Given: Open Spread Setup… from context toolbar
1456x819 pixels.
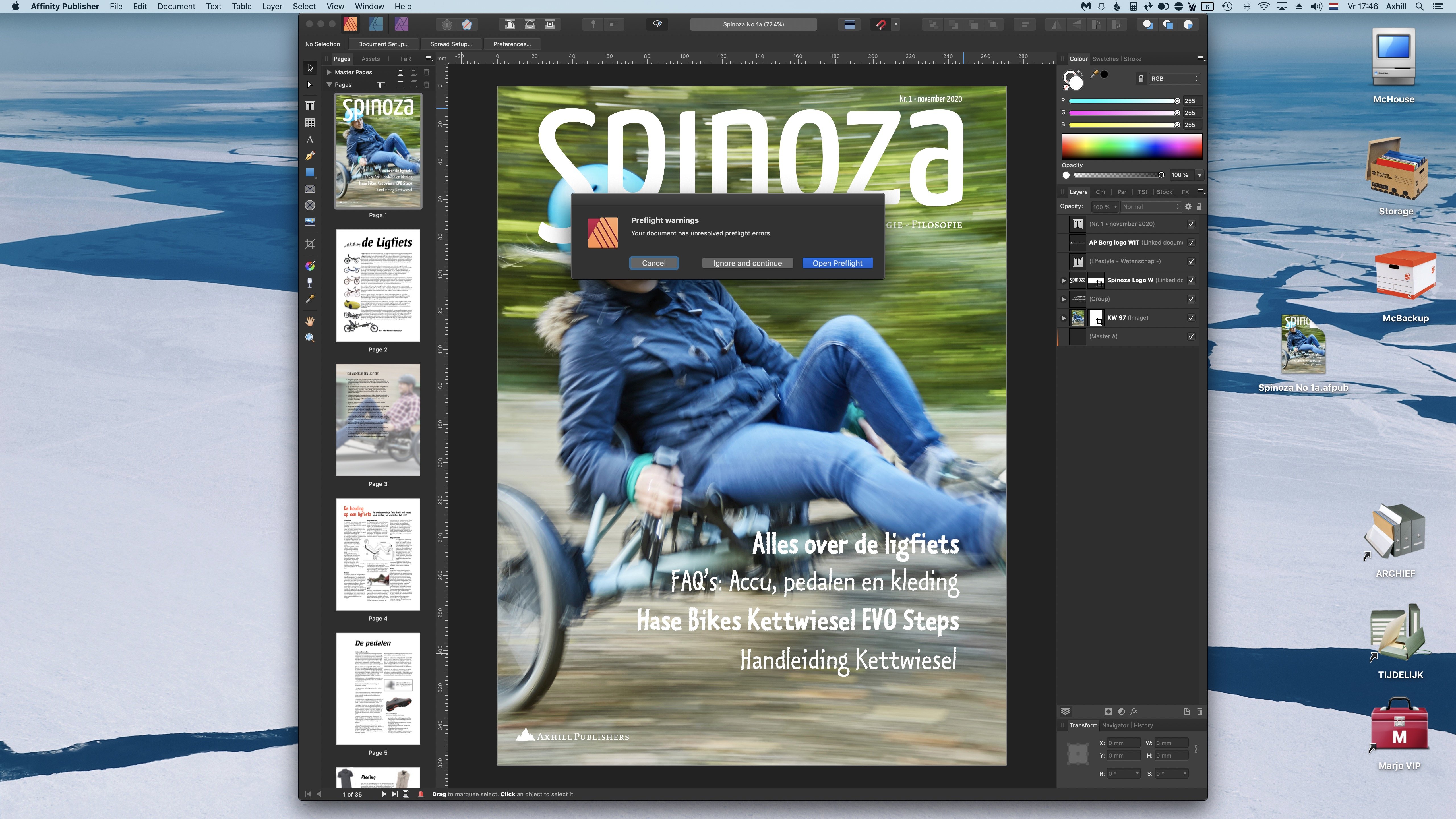Looking at the screenshot, I should coord(450,44).
